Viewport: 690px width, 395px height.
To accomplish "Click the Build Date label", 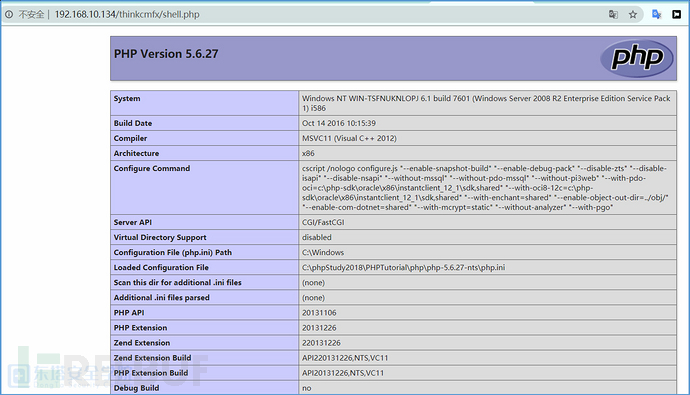I will point(132,123).
